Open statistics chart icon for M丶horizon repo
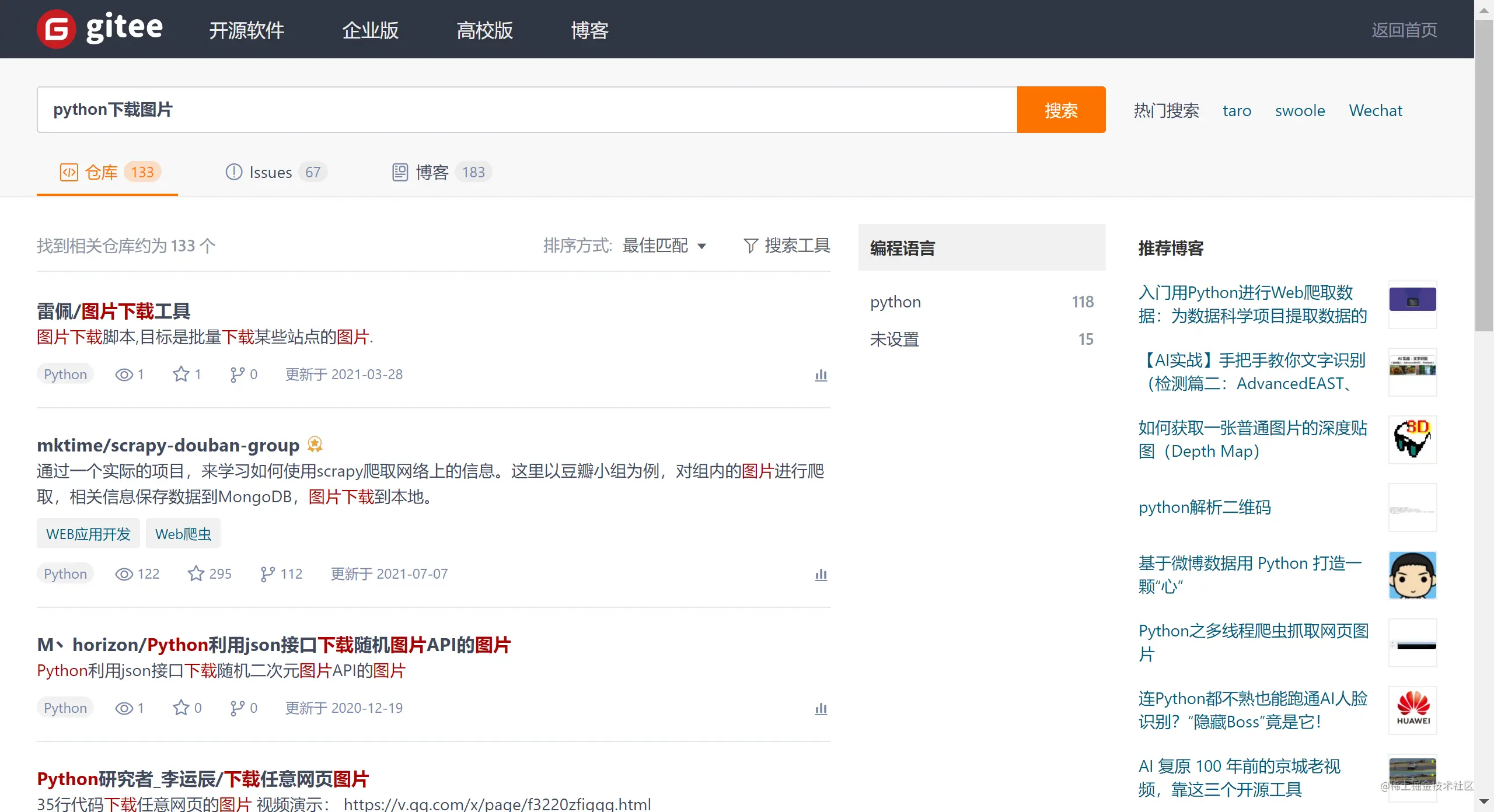The width and height of the screenshot is (1494, 812). pyautogui.click(x=821, y=709)
